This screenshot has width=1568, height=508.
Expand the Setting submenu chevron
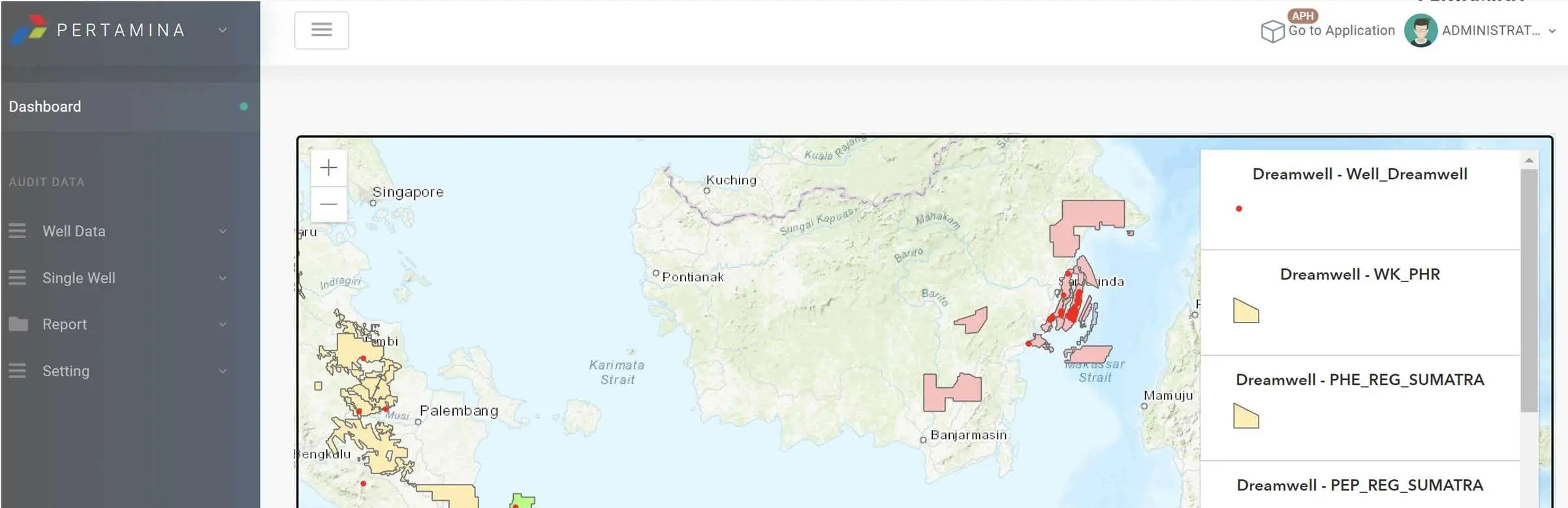point(223,372)
